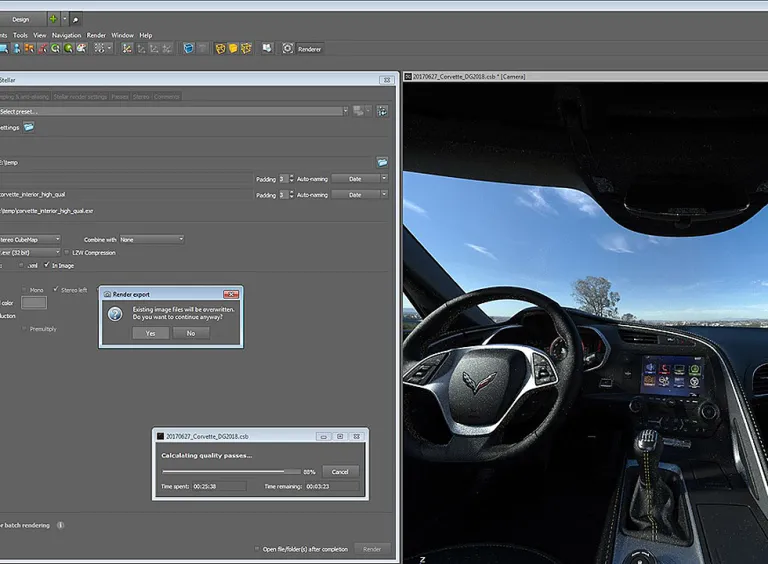The height and width of the screenshot is (564, 768).
Task: Click the Renderer toolbar button
Action: pyautogui.click(x=310, y=49)
